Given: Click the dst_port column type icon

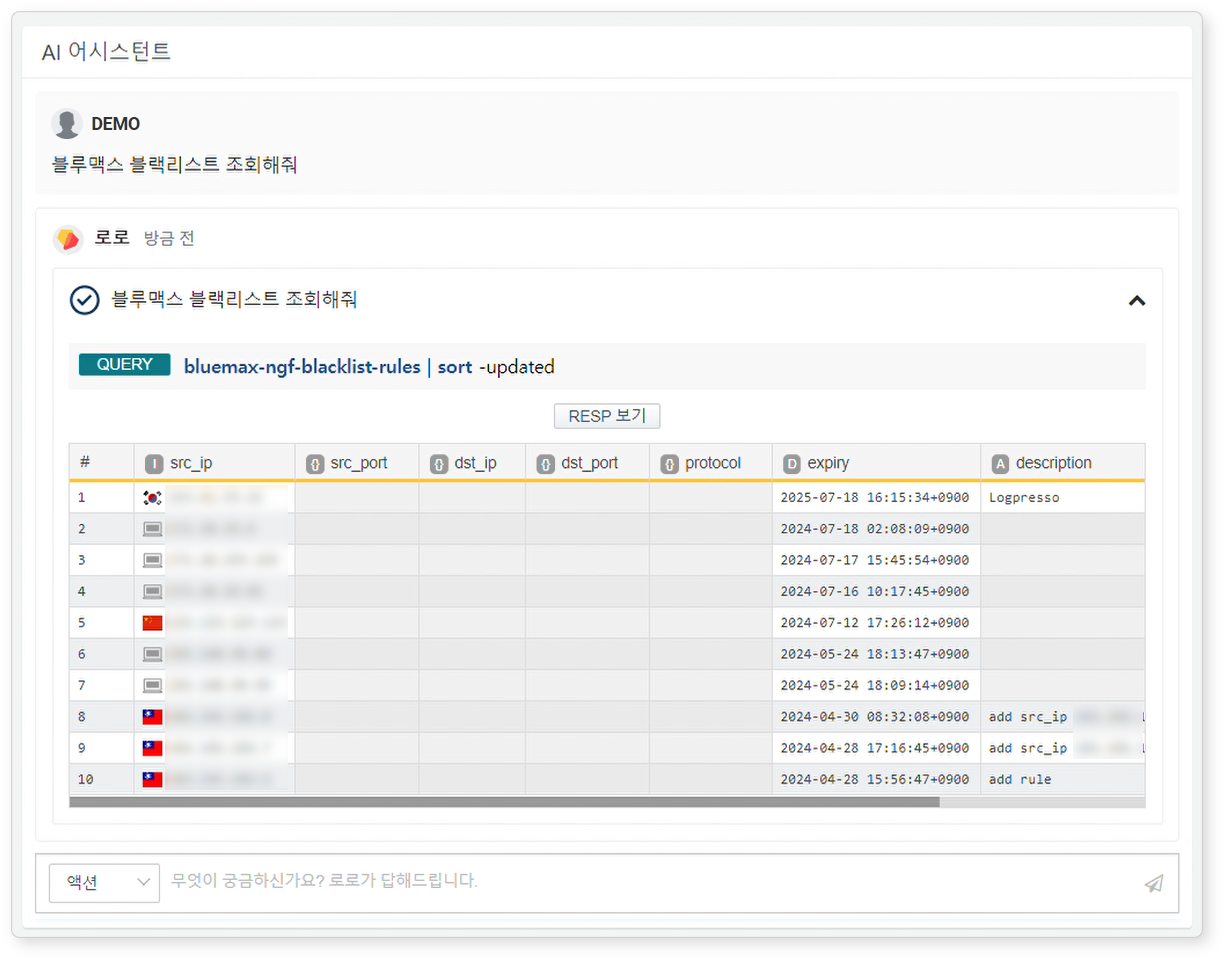Looking at the screenshot, I should point(545,464).
